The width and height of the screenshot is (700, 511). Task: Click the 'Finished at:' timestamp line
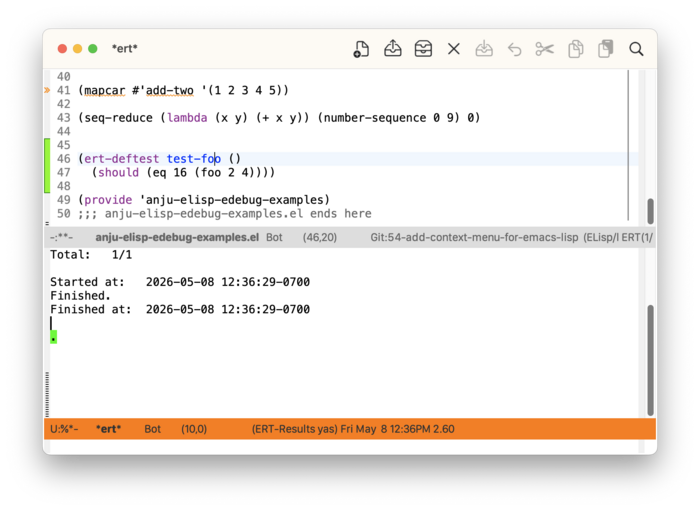click(x=180, y=310)
